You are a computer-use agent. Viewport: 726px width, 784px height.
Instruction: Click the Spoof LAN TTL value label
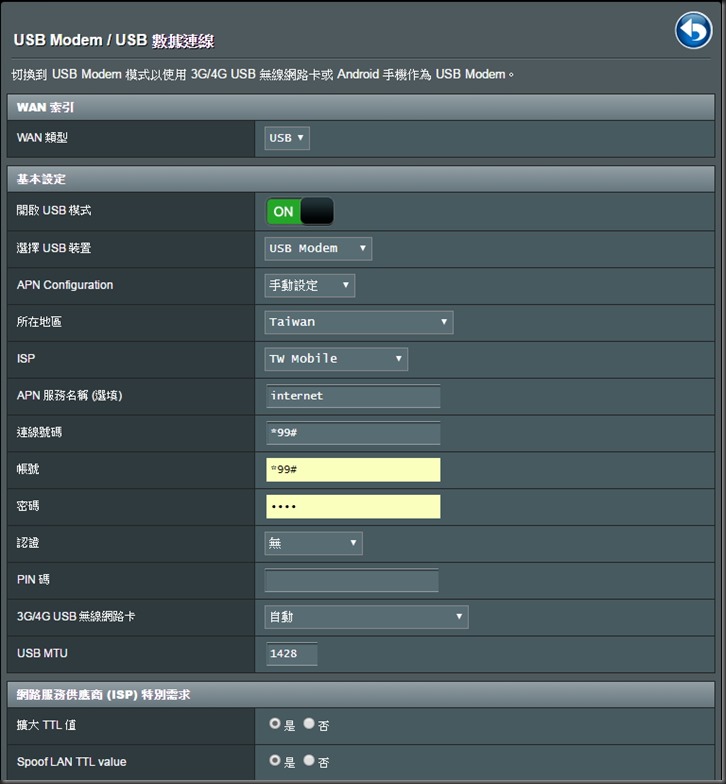click(72, 762)
